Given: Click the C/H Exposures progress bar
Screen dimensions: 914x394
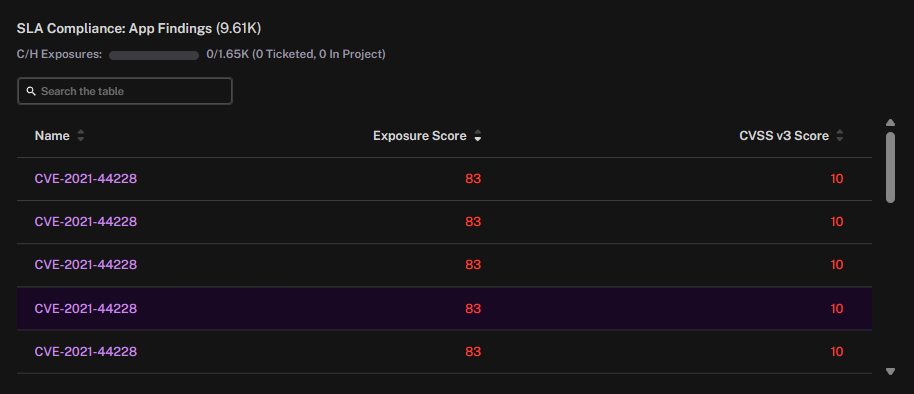Looking at the screenshot, I should tap(154, 55).
